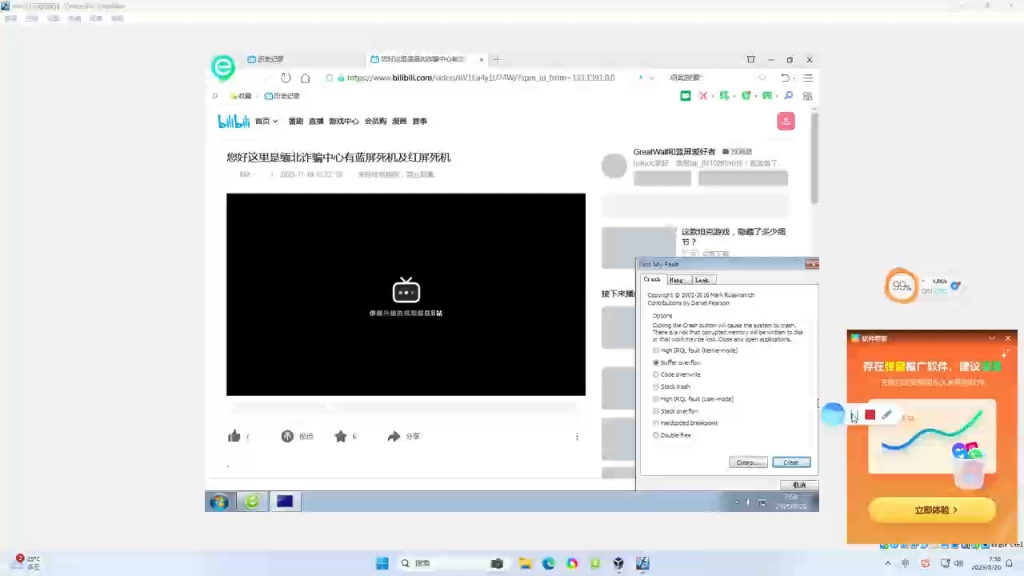
Task: Click the blue circle recording button
Action: click(x=833, y=414)
